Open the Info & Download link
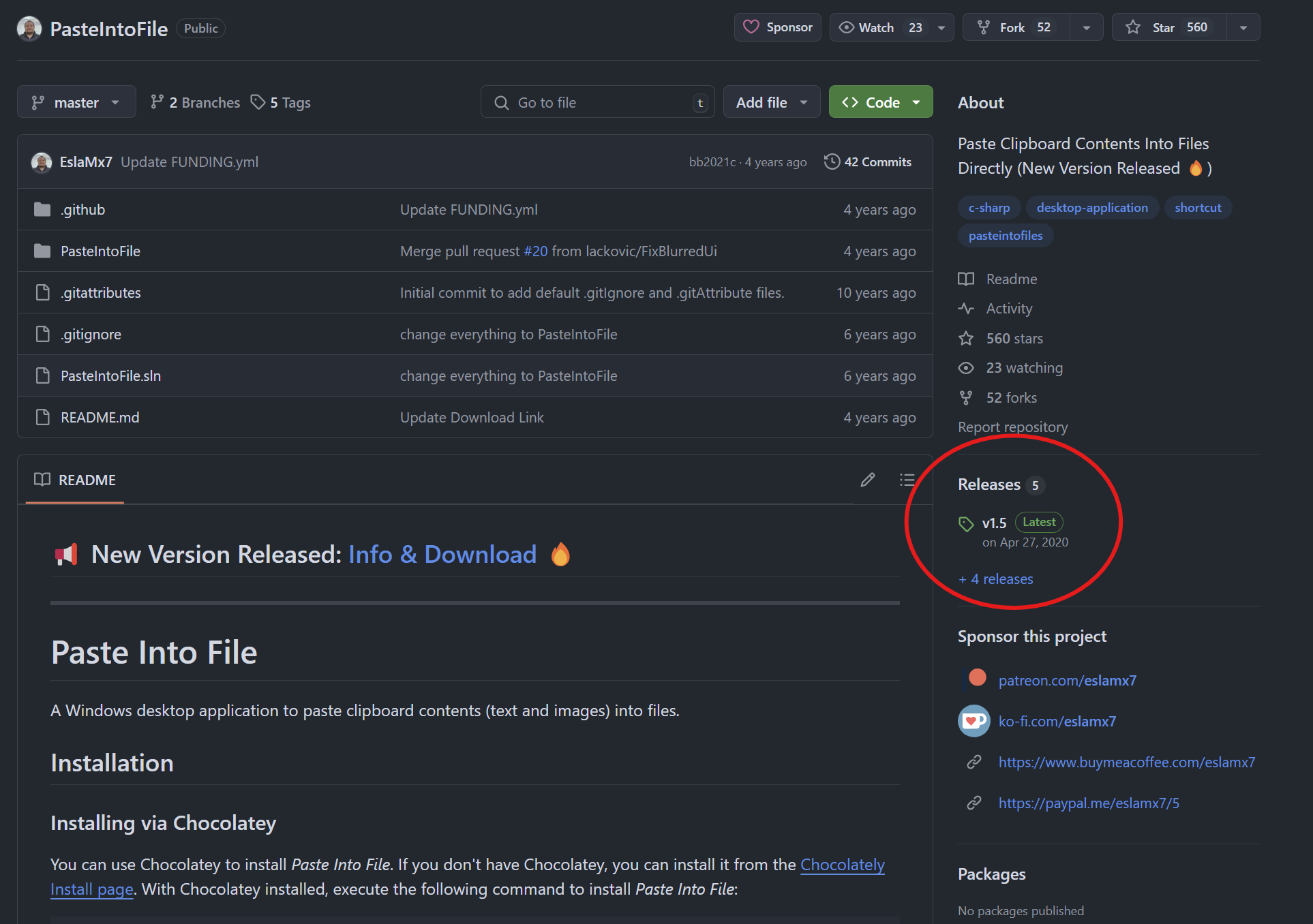Viewport: 1313px width, 924px height. pos(442,555)
